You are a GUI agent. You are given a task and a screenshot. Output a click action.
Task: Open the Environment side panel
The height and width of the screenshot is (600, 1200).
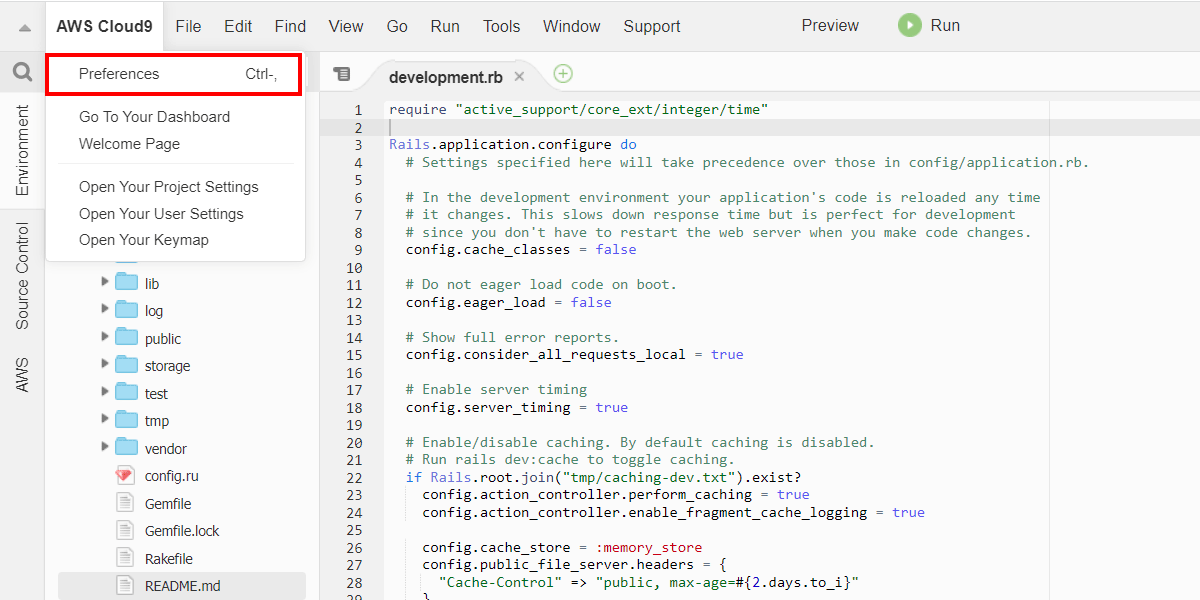pos(22,151)
